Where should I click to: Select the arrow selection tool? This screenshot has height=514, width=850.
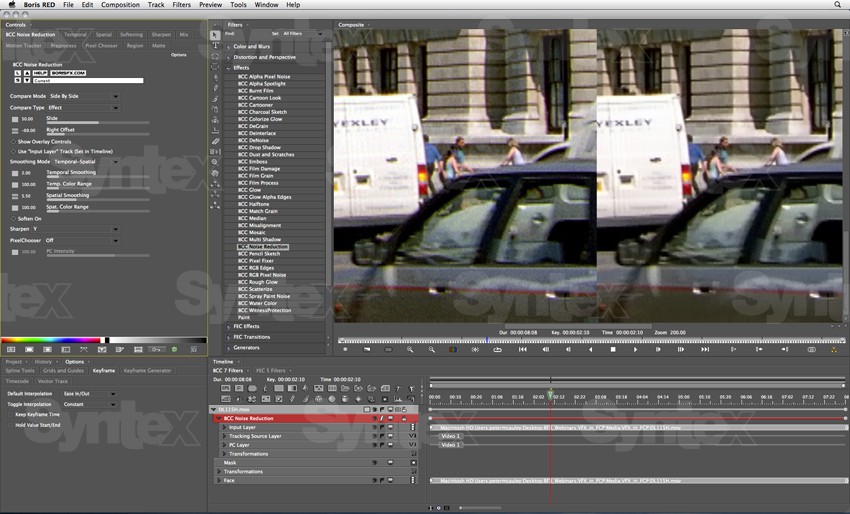point(216,35)
